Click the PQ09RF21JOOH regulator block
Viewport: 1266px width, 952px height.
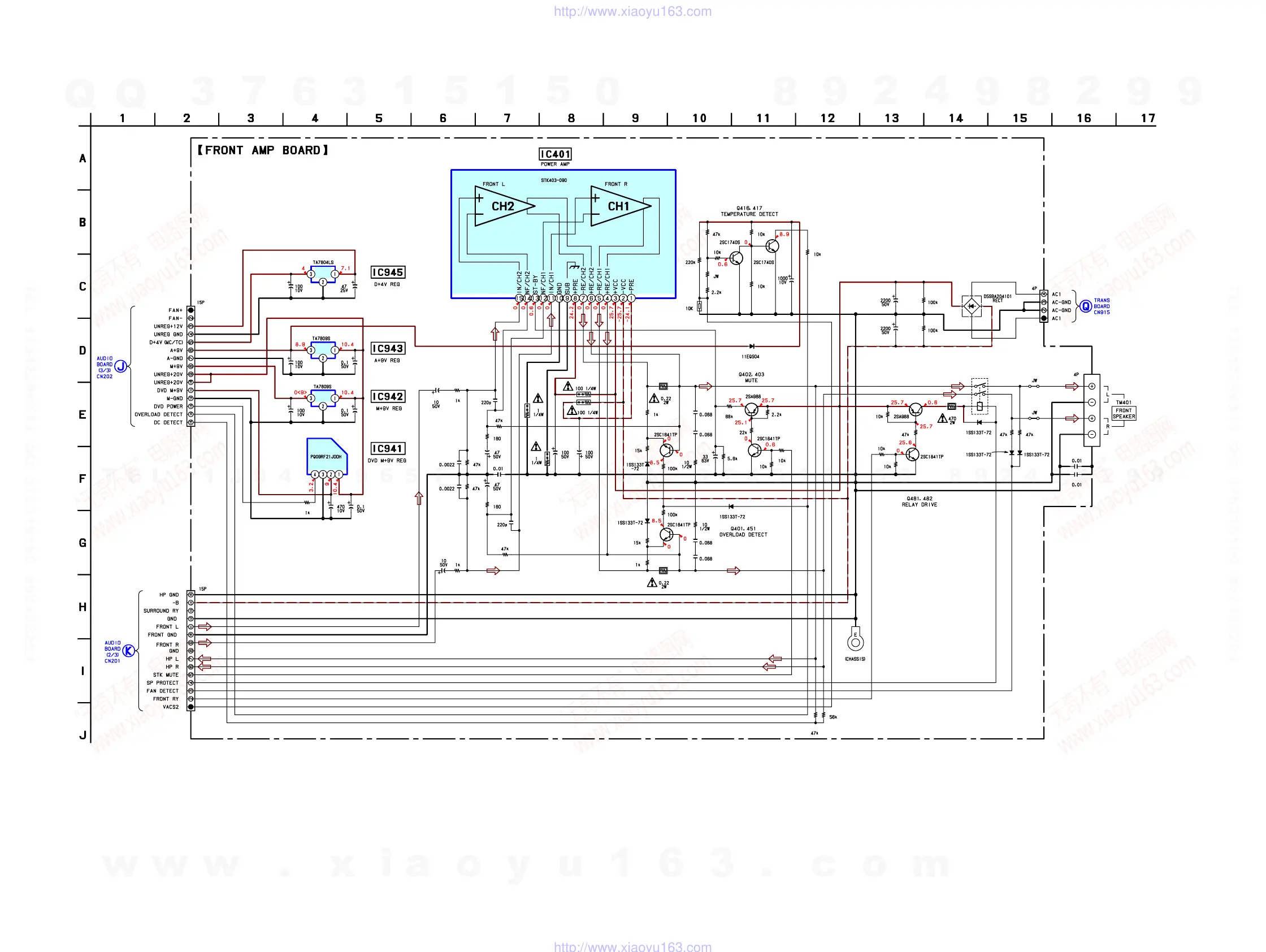pos(326,456)
